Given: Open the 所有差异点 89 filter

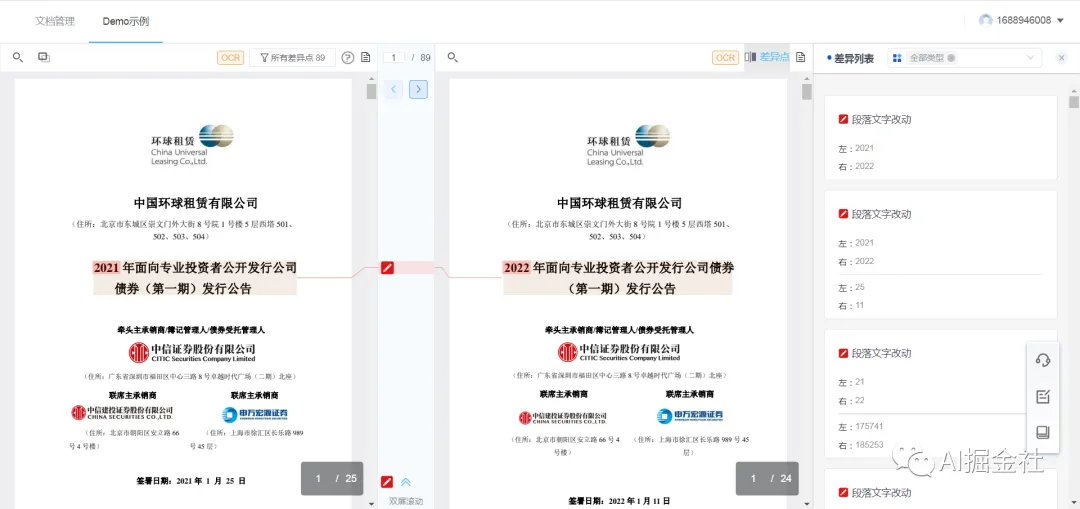Looking at the screenshot, I should pos(292,58).
